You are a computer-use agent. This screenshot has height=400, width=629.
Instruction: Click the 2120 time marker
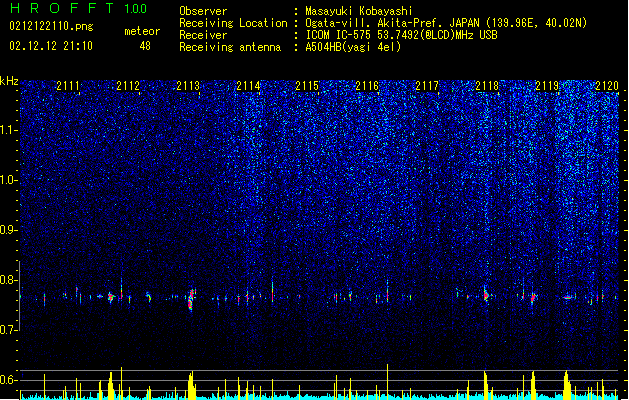coord(607,86)
